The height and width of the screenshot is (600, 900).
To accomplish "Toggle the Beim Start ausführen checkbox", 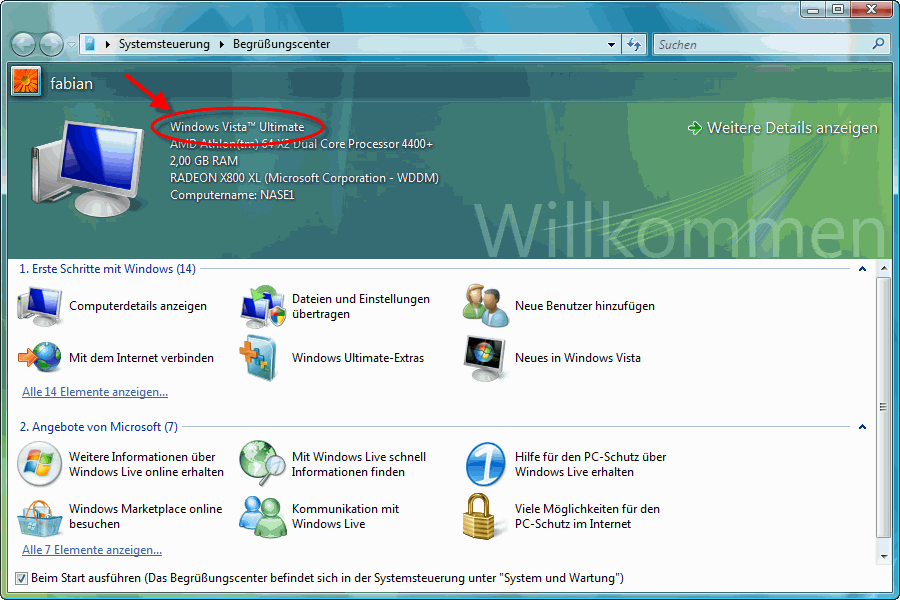I will (x=21, y=578).
